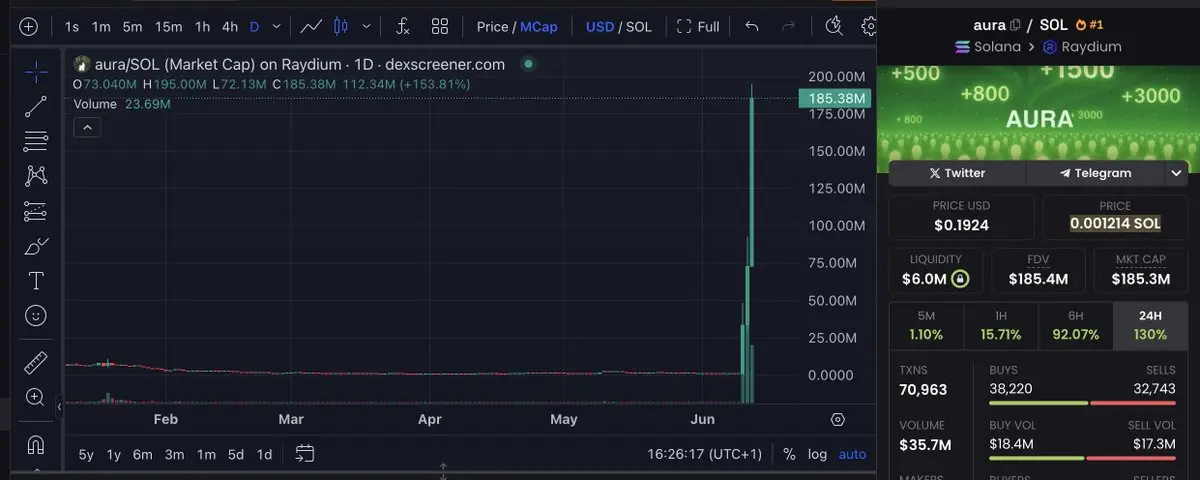Click the add symbol plus icon
The width and height of the screenshot is (1200, 480).
point(28,27)
